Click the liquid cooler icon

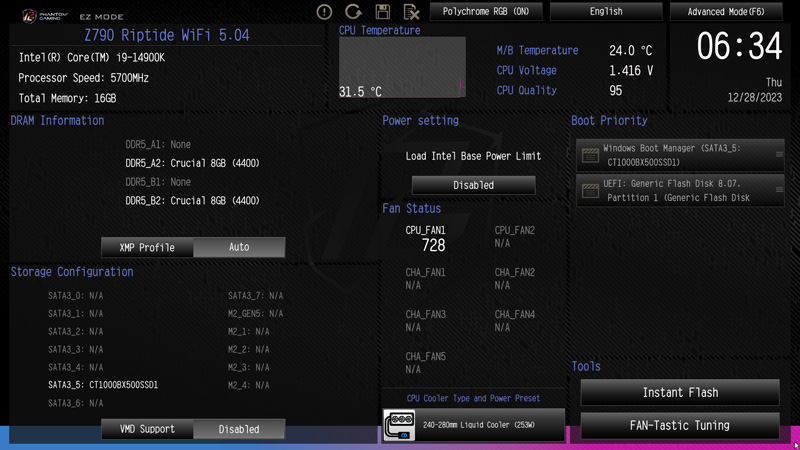(x=399, y=425)
